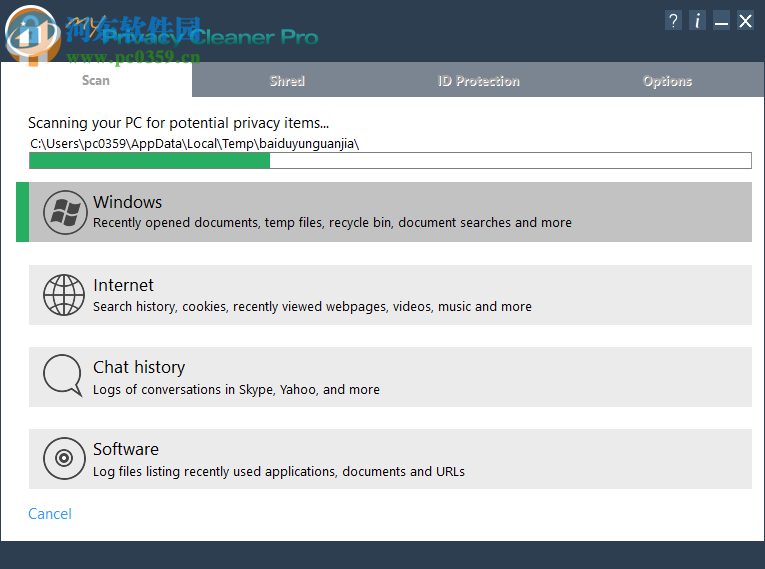The image size is (765, 569).
Task: Click the Internet globe icon
Action: point(64,295)
